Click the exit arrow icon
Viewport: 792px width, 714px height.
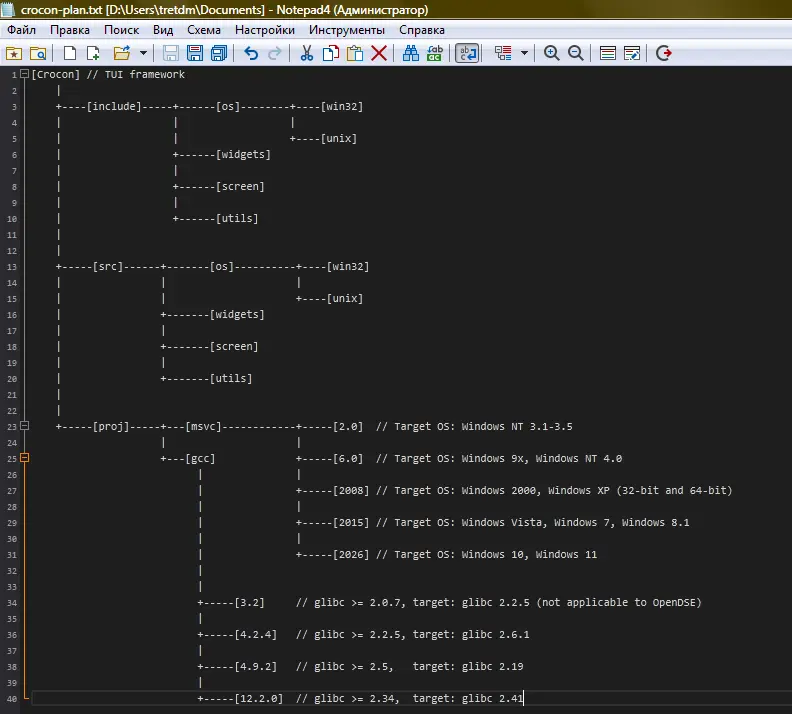(x=664, y=53)
